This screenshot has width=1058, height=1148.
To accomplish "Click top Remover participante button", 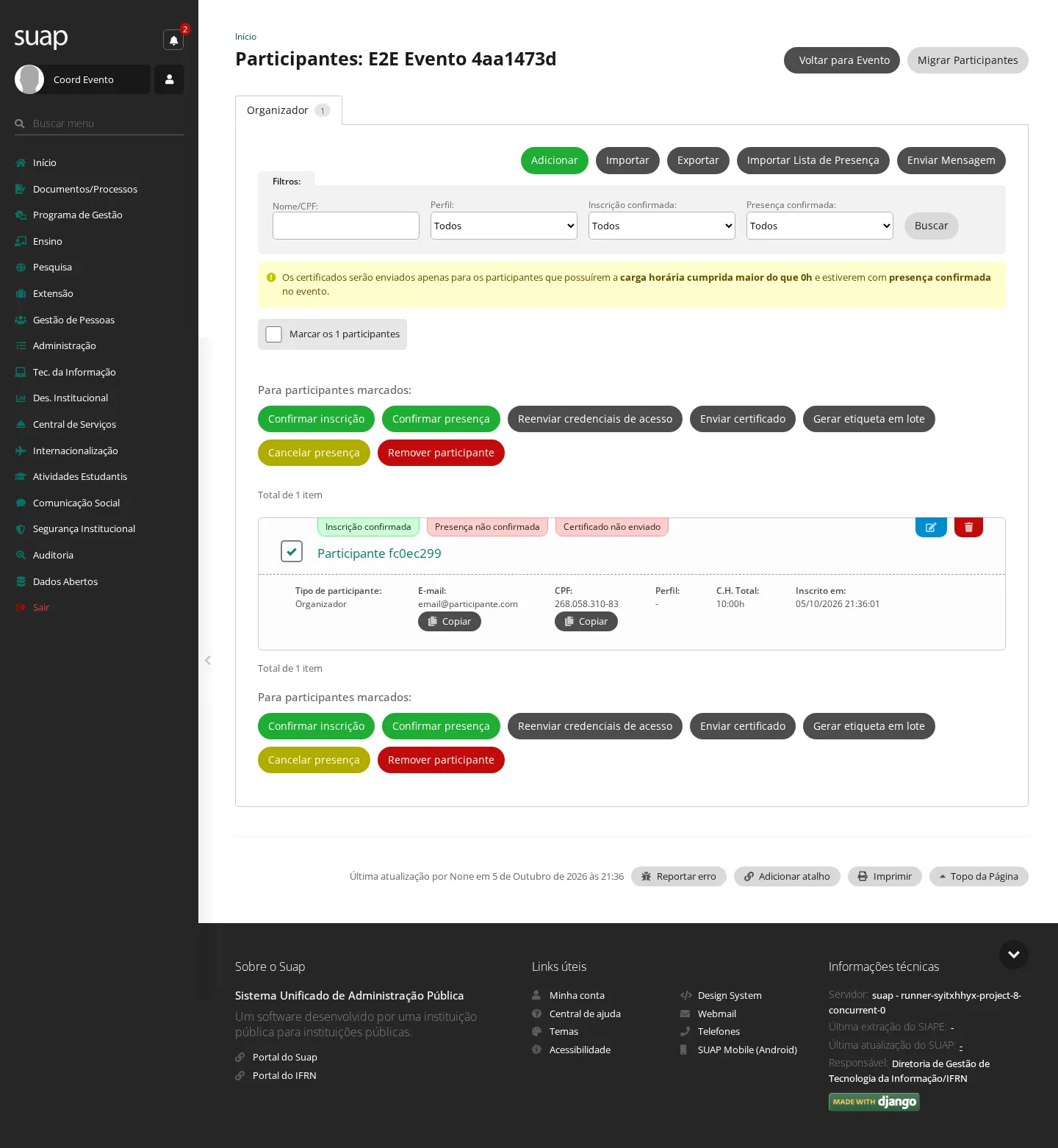I will click(x=441, y=453).
